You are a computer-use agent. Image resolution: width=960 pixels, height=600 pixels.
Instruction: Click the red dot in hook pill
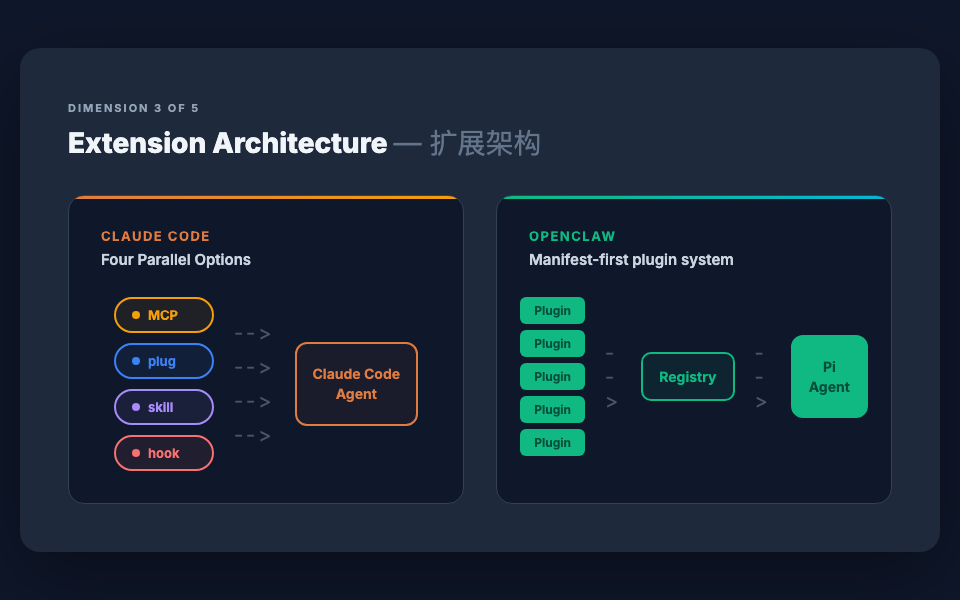tap(136, 453)
